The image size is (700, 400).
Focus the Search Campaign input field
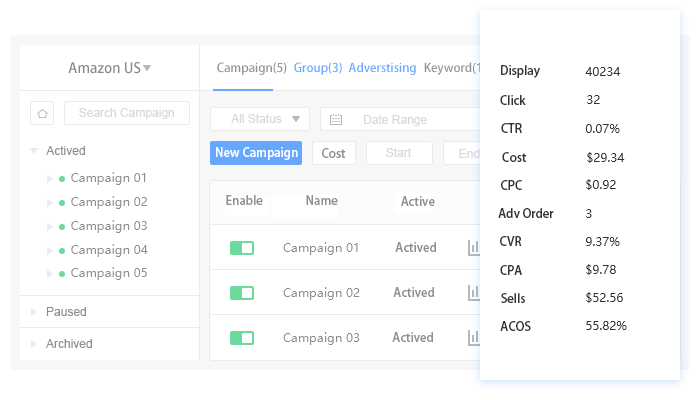pyautogui.click(x=126, y=113)
